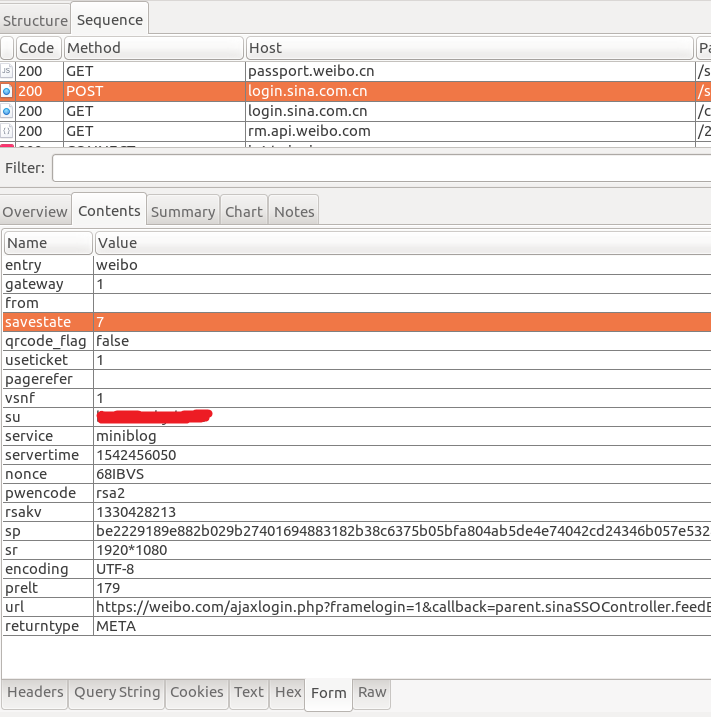The height and width of the screenshot is (717, 711).
Task: Select the from parameter row
Action: 357,303
